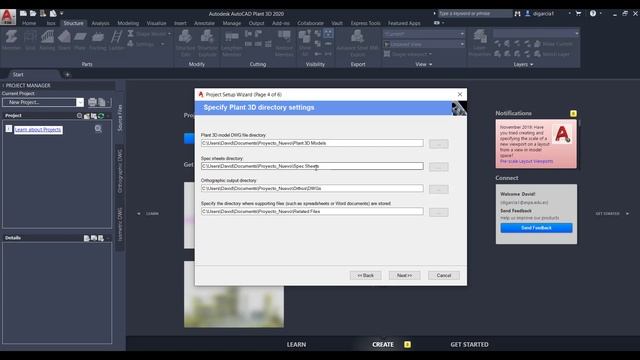
Task: Switch to the Home ribbon tab
Action: pos(29,23)
